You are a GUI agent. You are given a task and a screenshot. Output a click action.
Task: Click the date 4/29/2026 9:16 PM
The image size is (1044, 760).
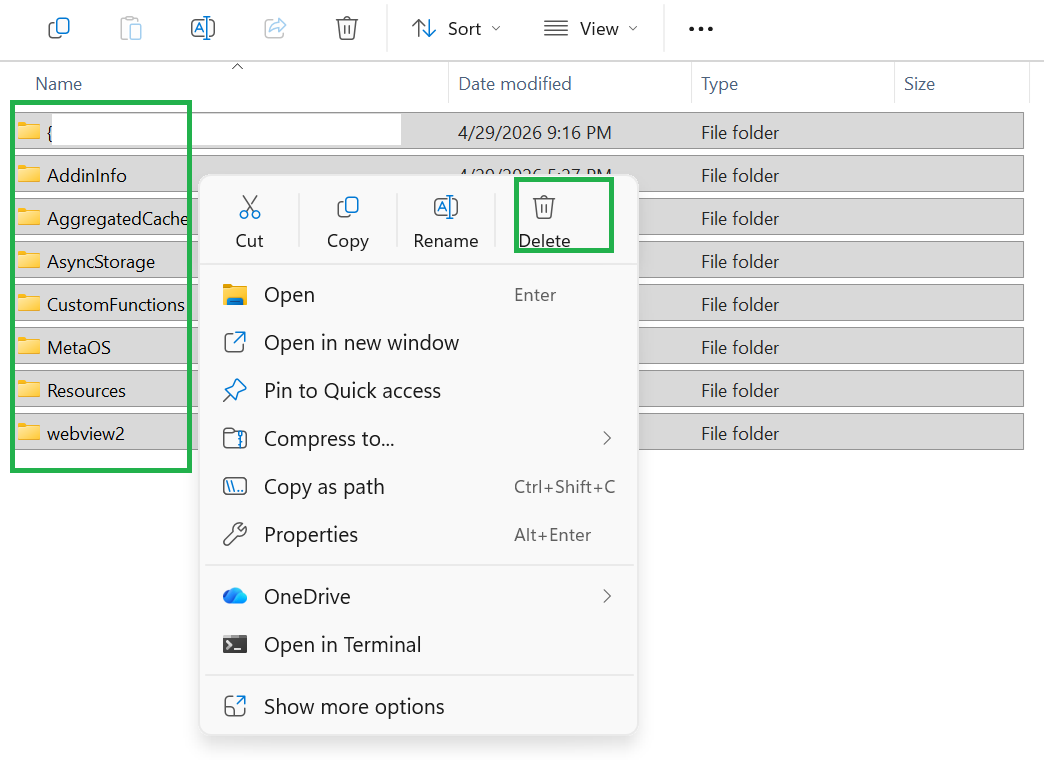point(534,133)
